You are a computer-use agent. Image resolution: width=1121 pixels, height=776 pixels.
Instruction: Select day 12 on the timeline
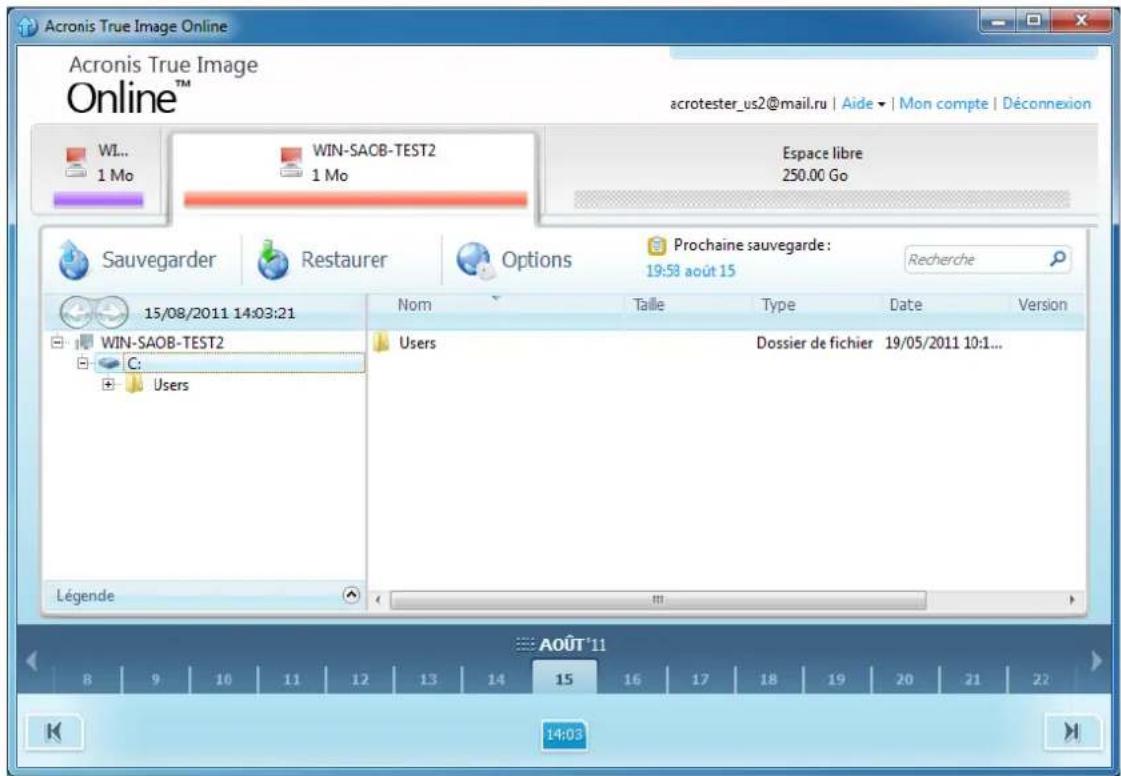[x=360, y=679]
